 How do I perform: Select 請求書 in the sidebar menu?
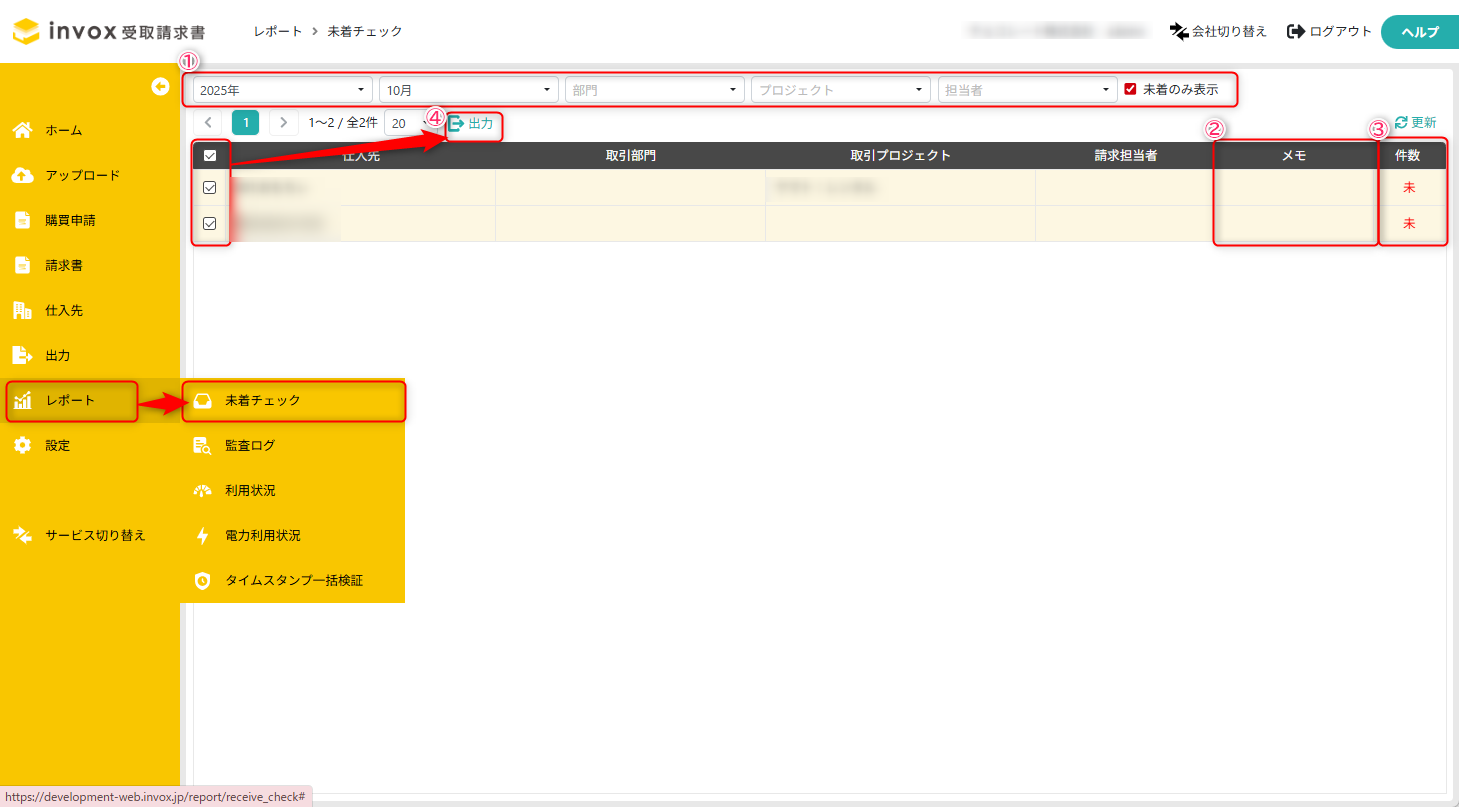(64, 265)
